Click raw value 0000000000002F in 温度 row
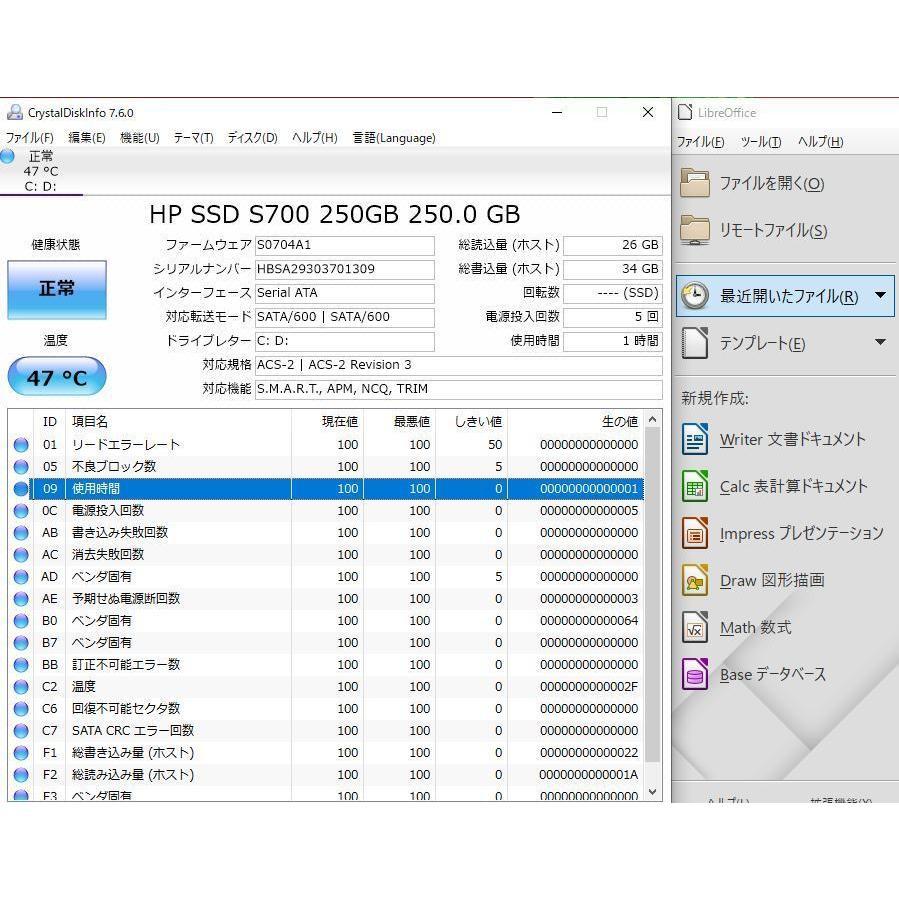Screen dimensions: 899x899 tap(589, 687)
